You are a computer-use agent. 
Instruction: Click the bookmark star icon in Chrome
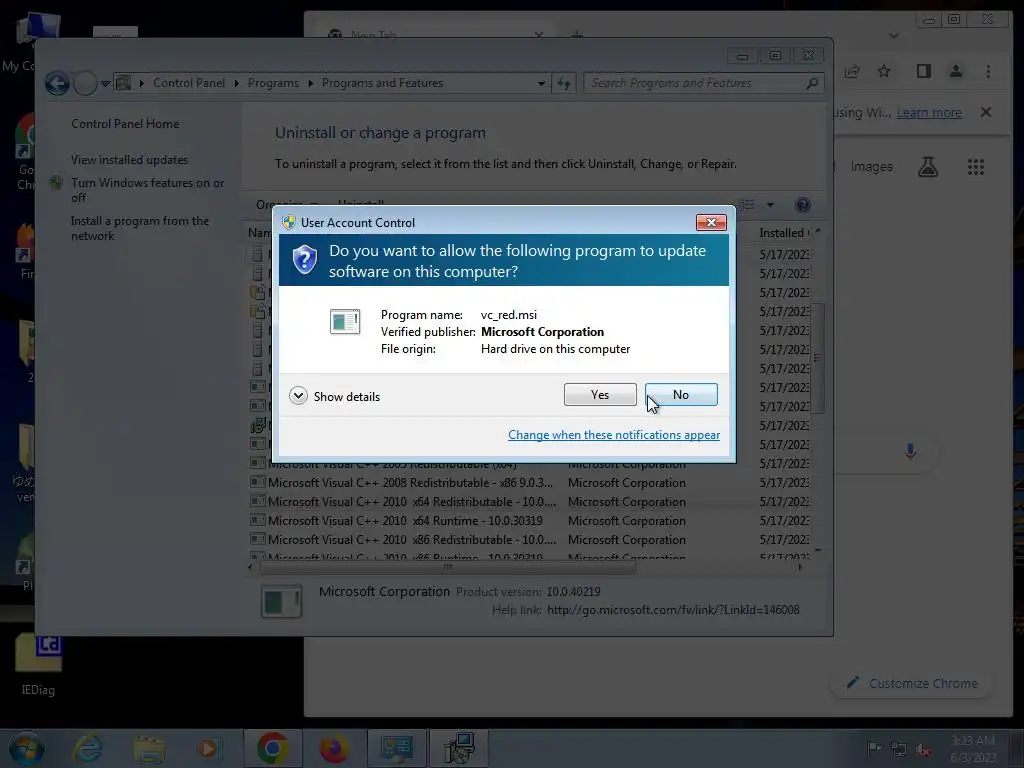[x=884, y=71]
